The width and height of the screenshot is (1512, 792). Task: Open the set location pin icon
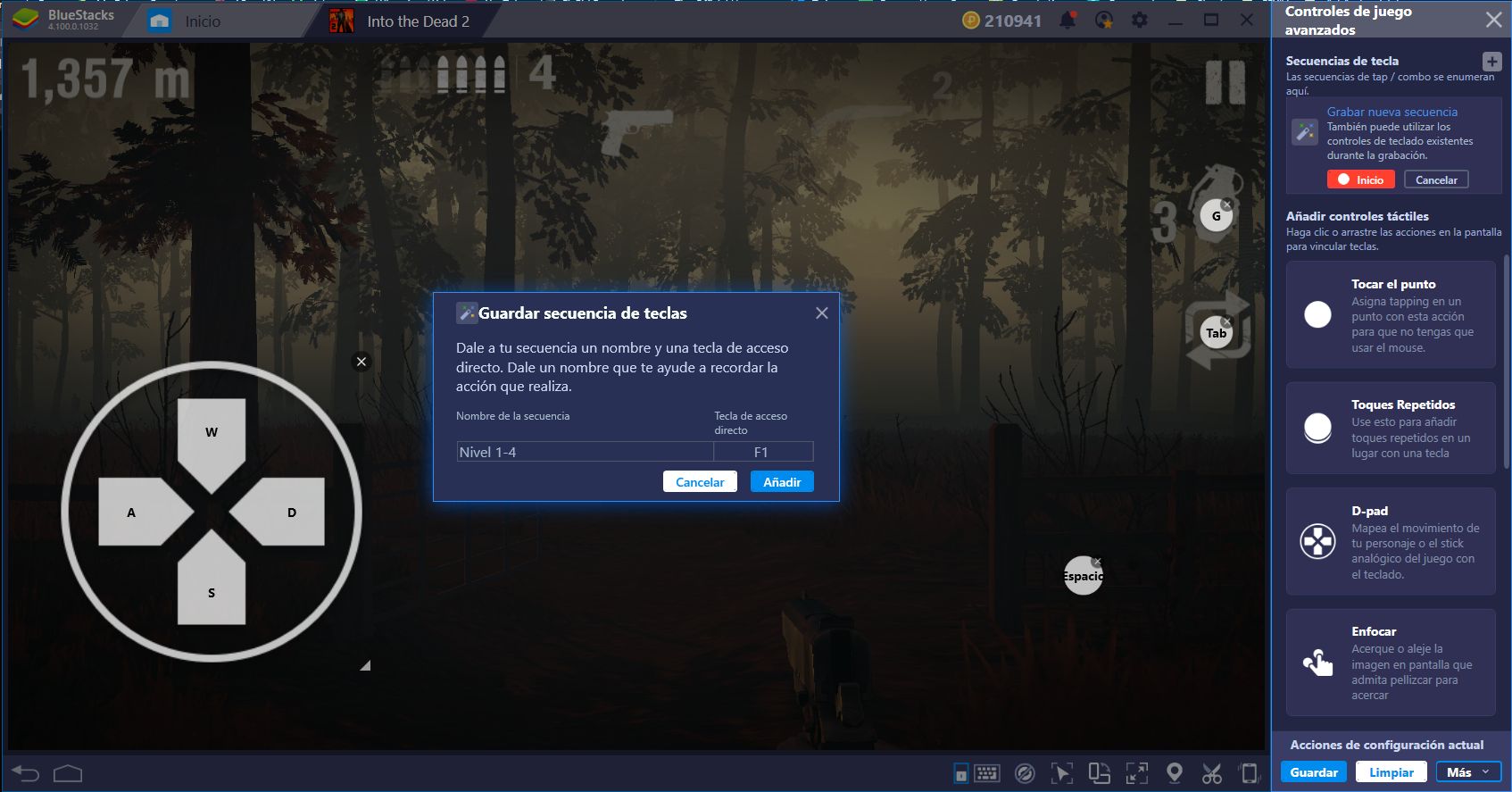(1175, 773)
